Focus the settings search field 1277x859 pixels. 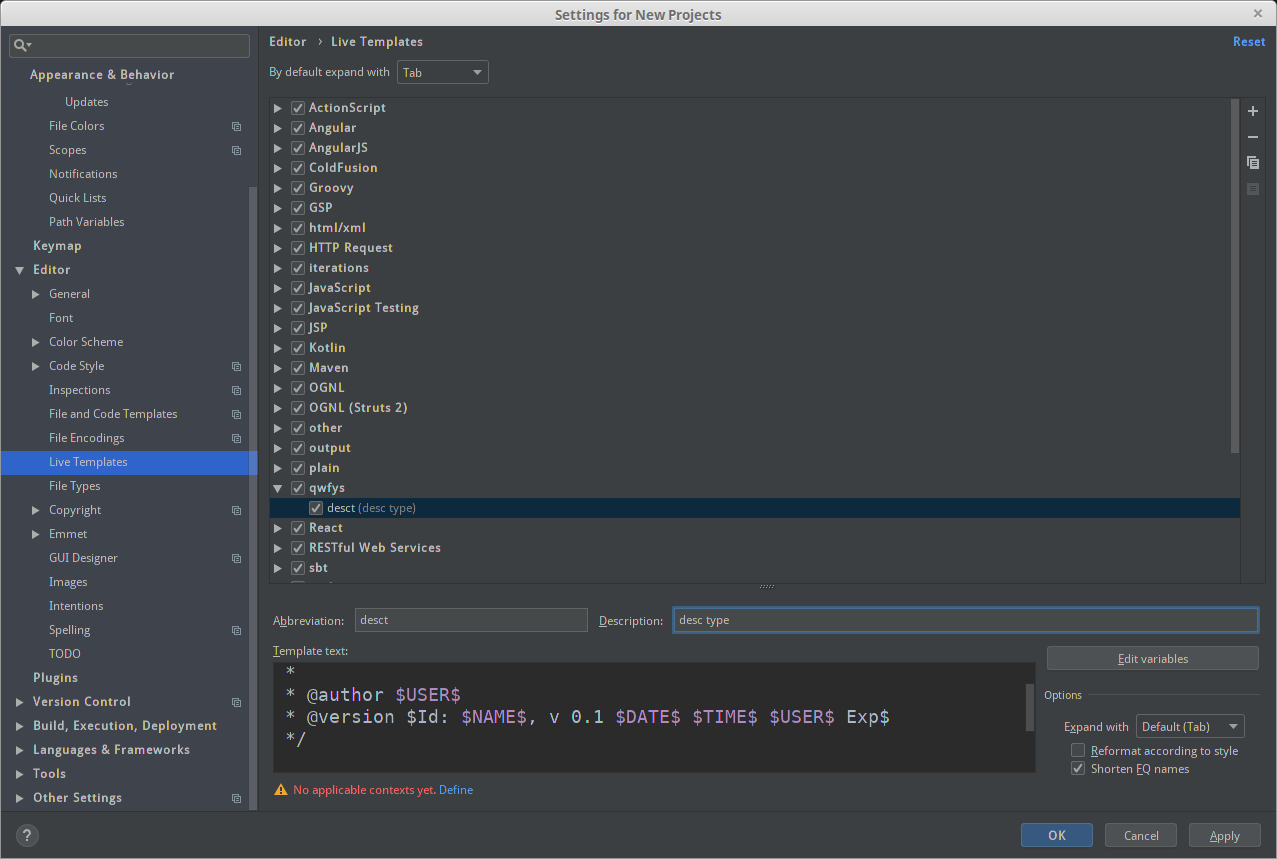[130, 46]
